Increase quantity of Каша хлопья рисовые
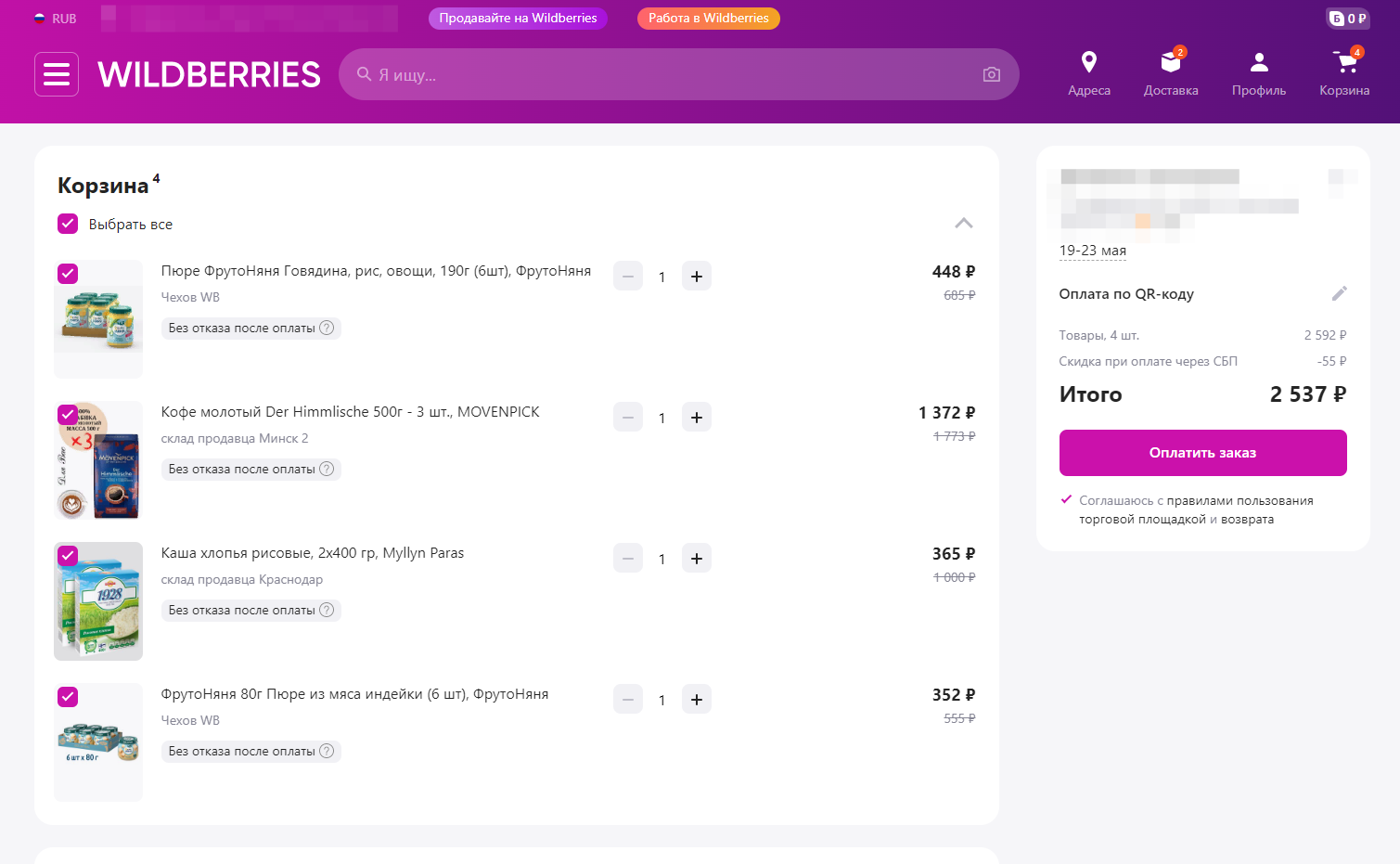Screen dimensions: 1400x864 click(x=697, y=559)
